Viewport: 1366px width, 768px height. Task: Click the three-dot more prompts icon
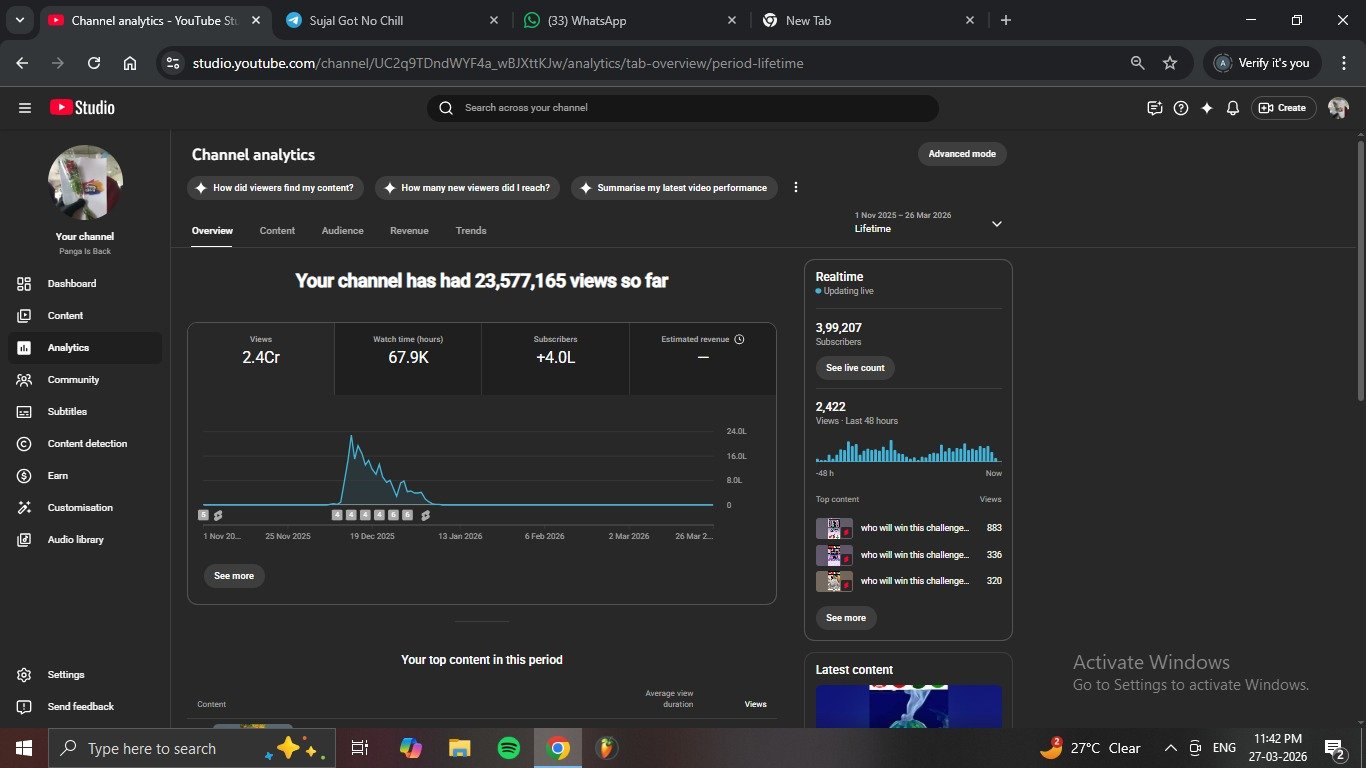tap(796, 188)
